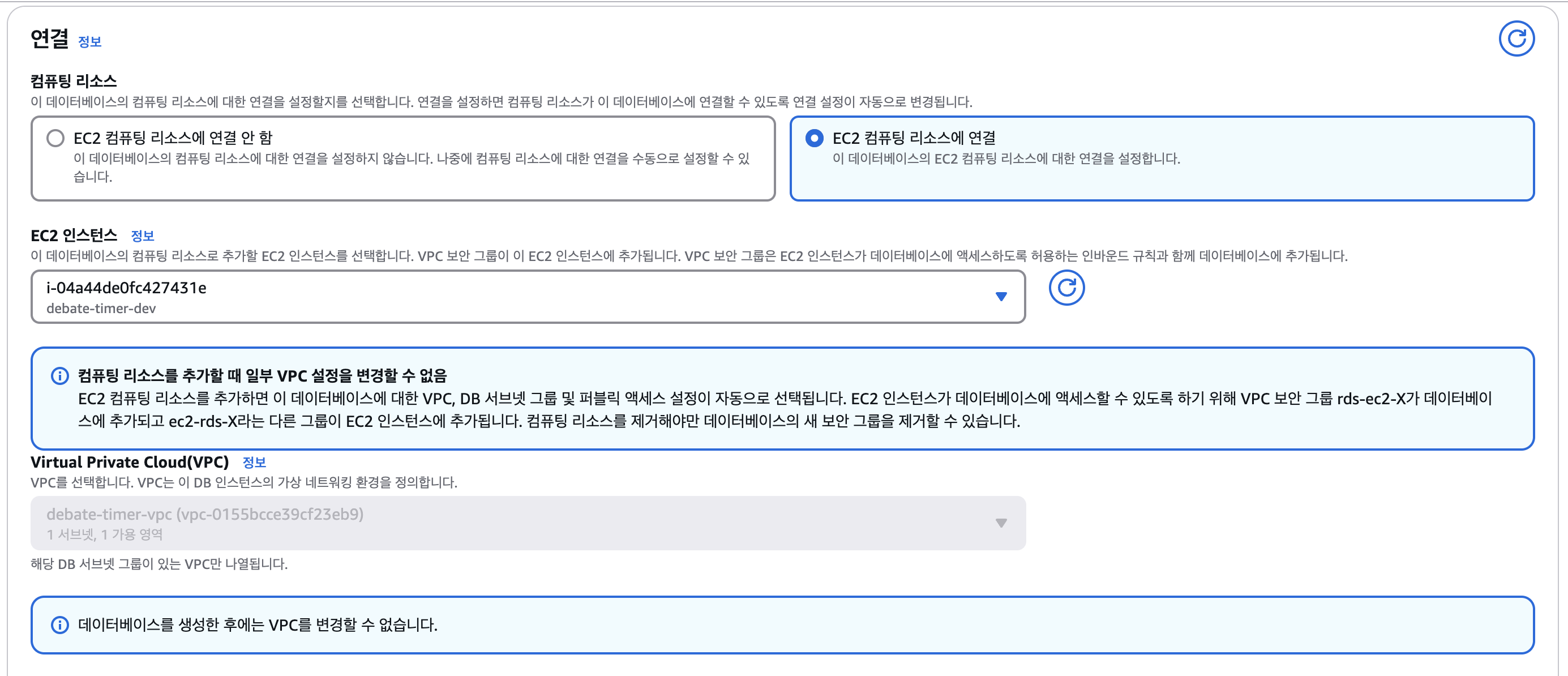
Task: Click the 연결 section heading
Action: (49, 39)
